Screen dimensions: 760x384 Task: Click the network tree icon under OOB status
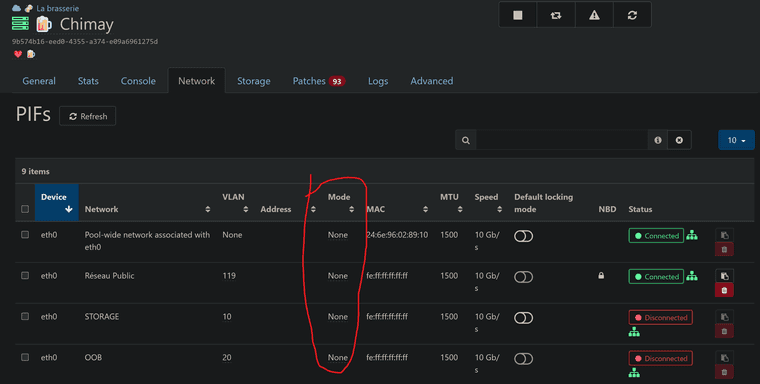pyautogui.click(x=634, y=373)
